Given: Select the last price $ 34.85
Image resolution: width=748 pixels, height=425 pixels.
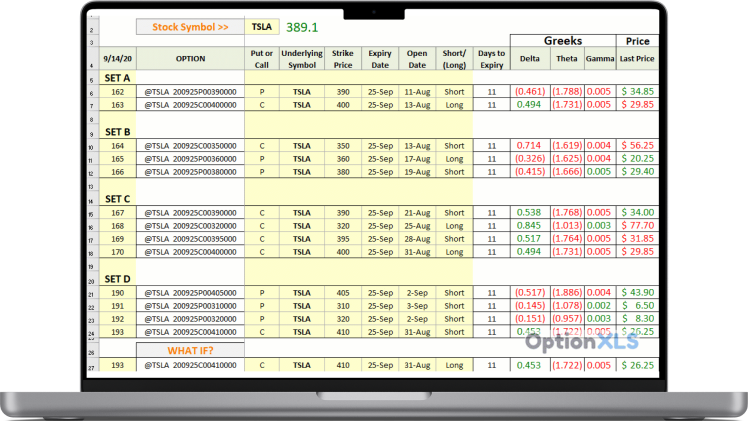Looking at the screenshot, I should [x=637, y=92].
